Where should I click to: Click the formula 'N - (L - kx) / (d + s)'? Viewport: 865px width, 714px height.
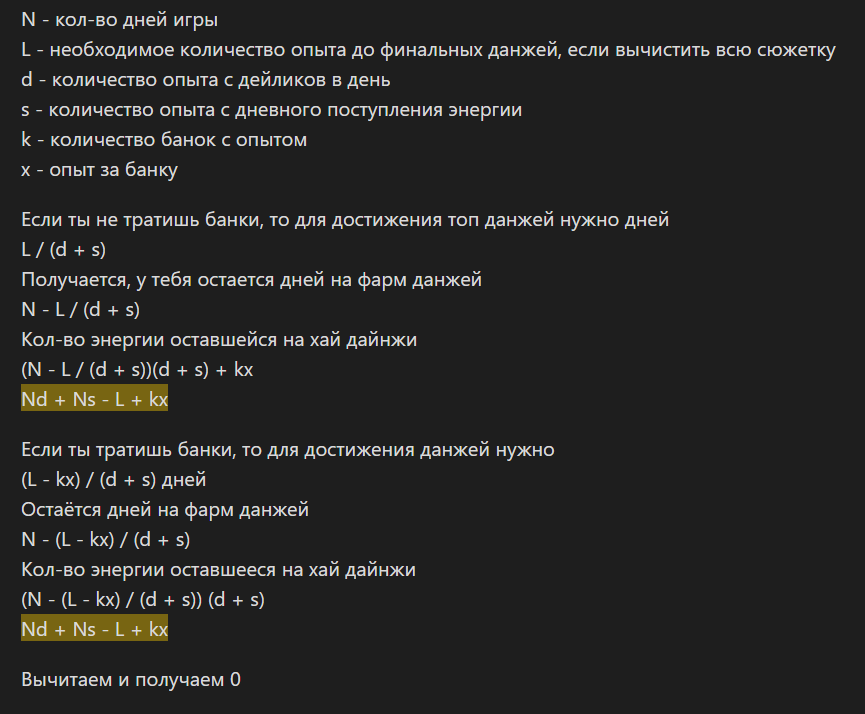[105, 540]
